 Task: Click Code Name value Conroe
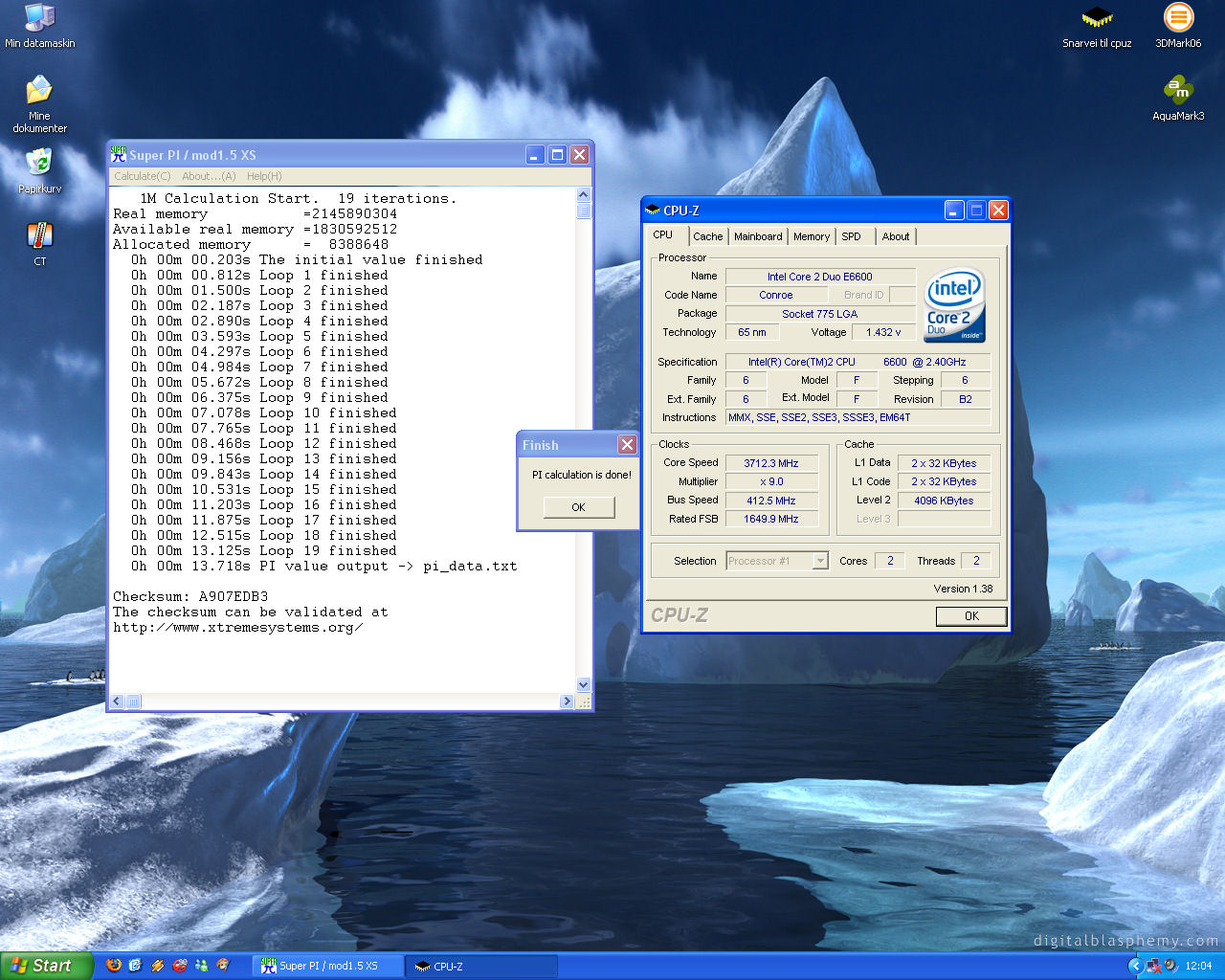click(x=776, y=295)
